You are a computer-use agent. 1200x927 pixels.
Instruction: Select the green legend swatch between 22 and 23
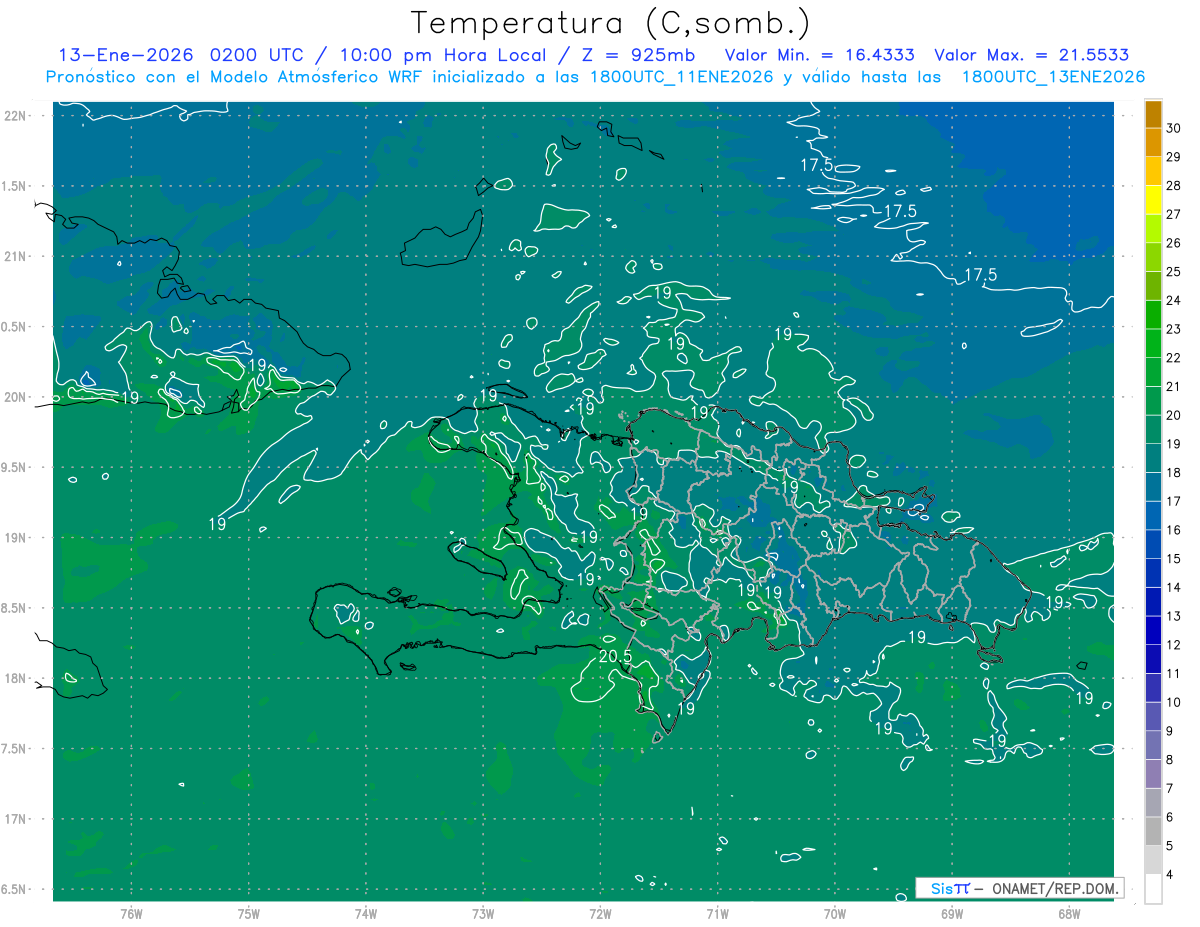coord(1153,344)
